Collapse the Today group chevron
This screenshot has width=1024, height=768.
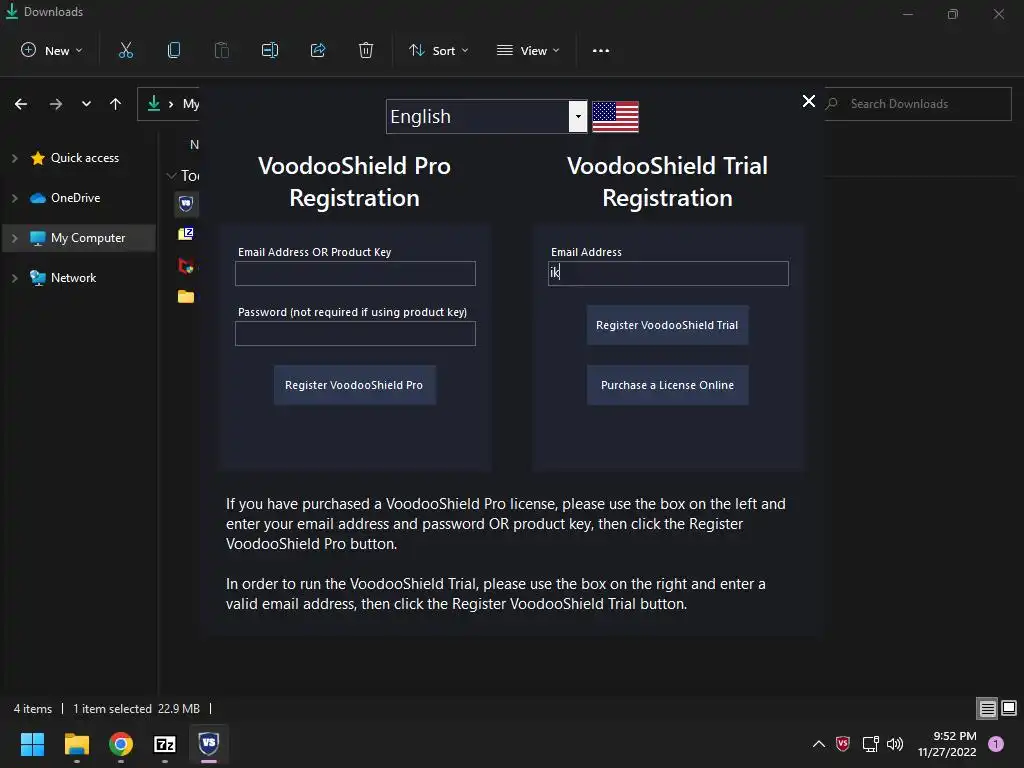pos(172,175)
